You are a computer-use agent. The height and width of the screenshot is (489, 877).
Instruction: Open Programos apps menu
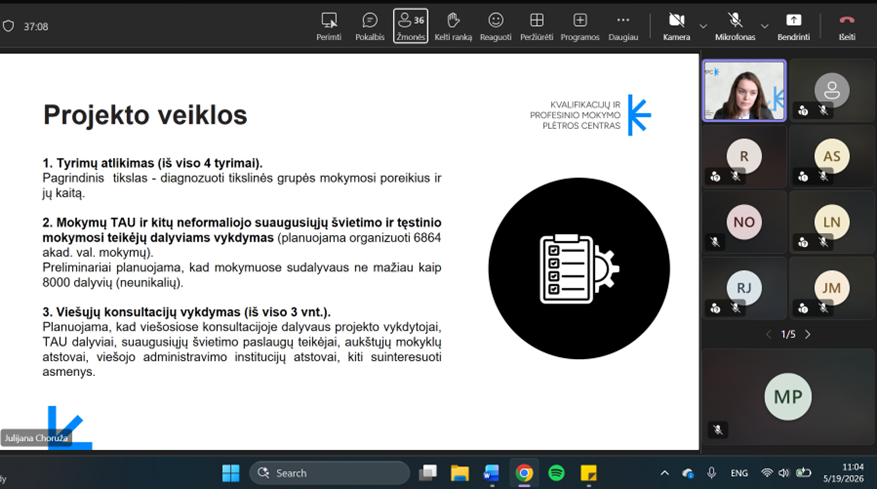(580, 26)
